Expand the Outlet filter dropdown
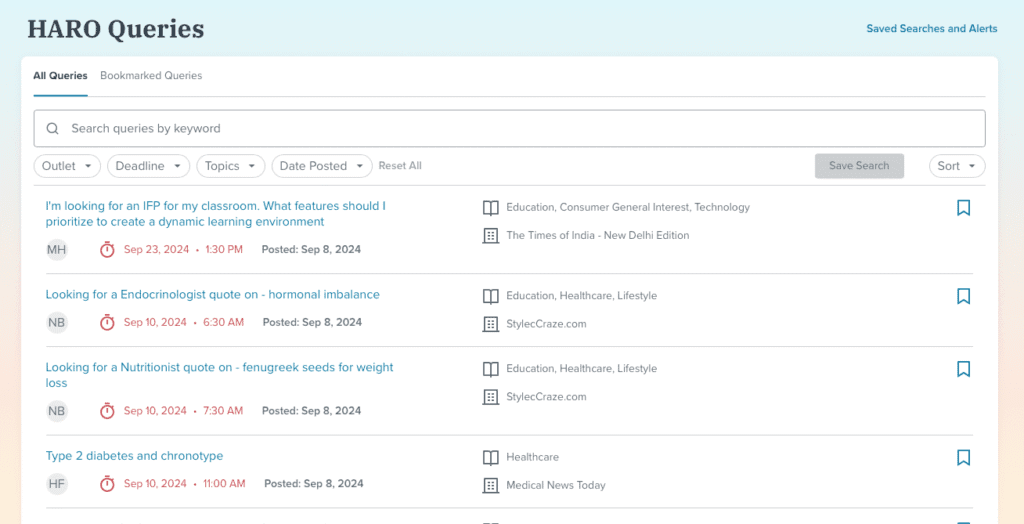1024x524 pixels. (x=67, y=166)
